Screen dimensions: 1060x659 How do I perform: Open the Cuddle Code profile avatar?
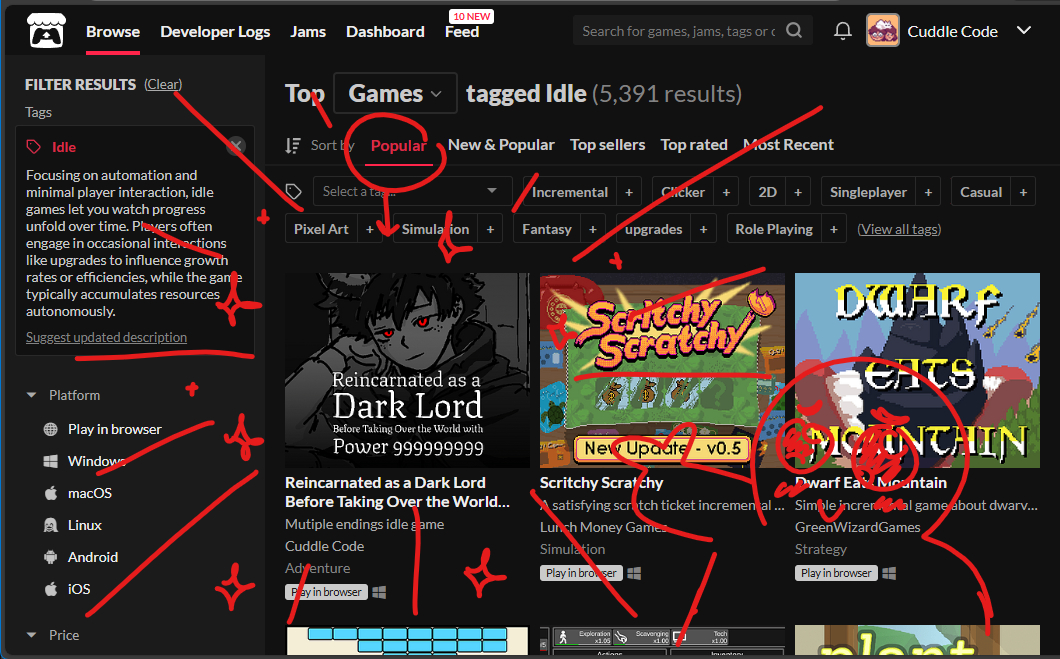(x=882, y=31)
